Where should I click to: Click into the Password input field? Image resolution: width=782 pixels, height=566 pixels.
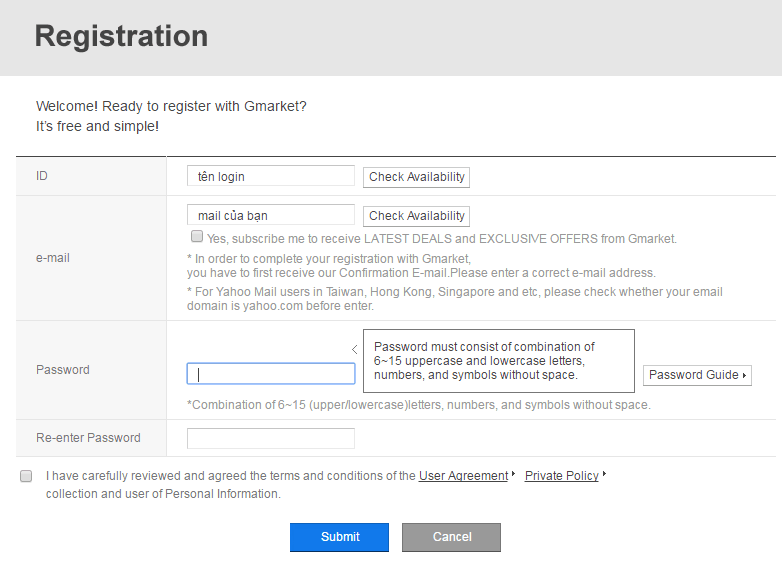pos(270,374)
